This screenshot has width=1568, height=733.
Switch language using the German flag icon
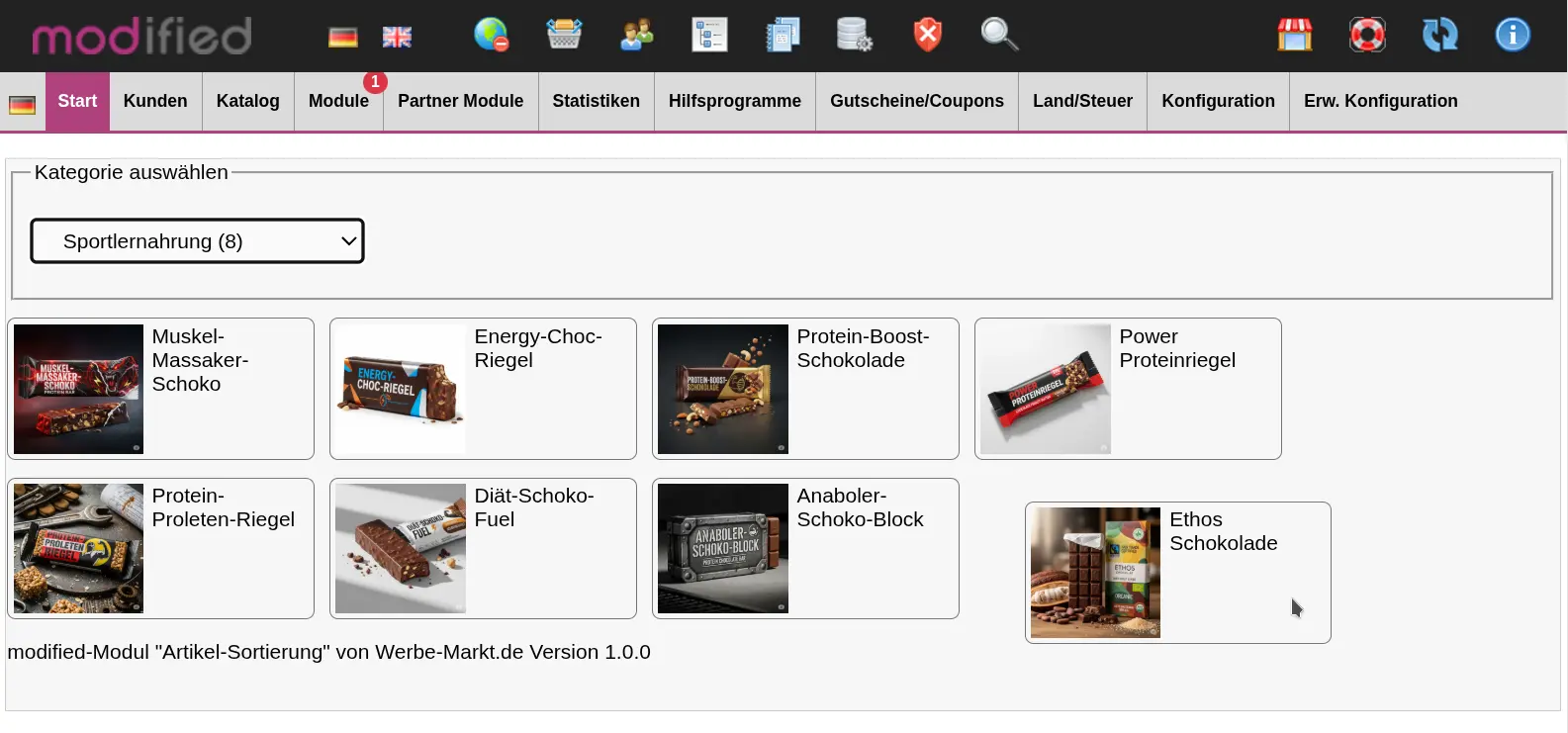(x=342, y=38)
